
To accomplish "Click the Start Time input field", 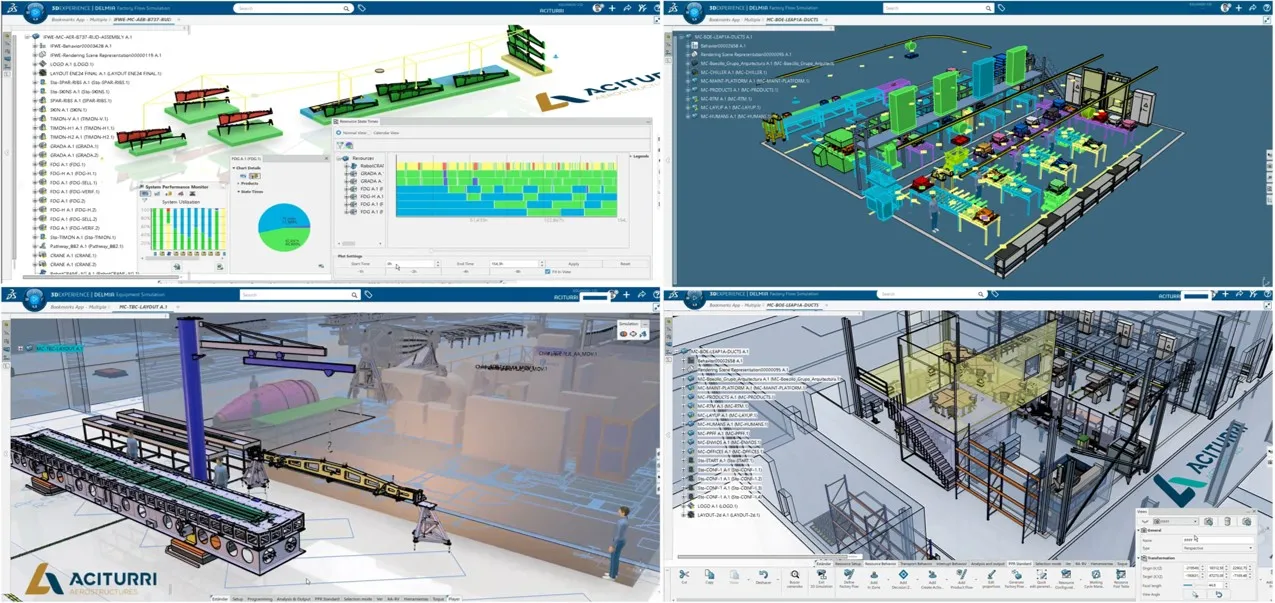I will [410, 264].
